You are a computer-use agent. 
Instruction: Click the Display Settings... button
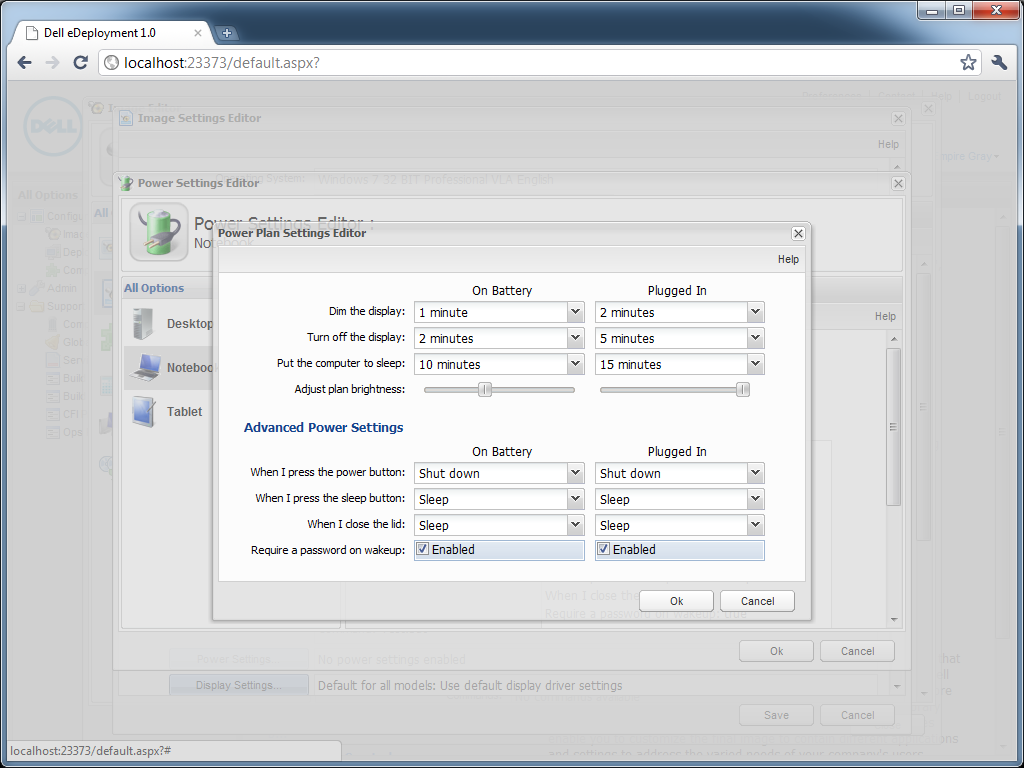(239, 685)
